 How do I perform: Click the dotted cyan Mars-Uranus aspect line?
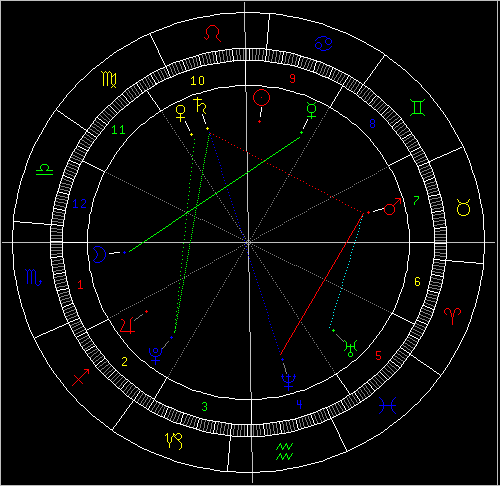click(346, 271)
